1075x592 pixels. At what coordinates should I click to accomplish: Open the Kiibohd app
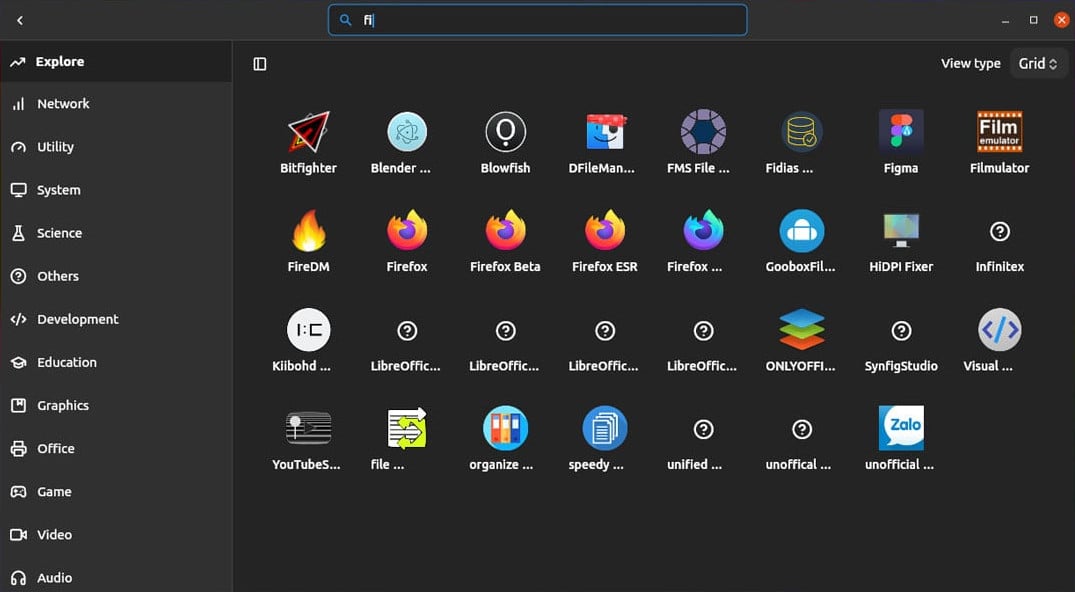point(309,330)
